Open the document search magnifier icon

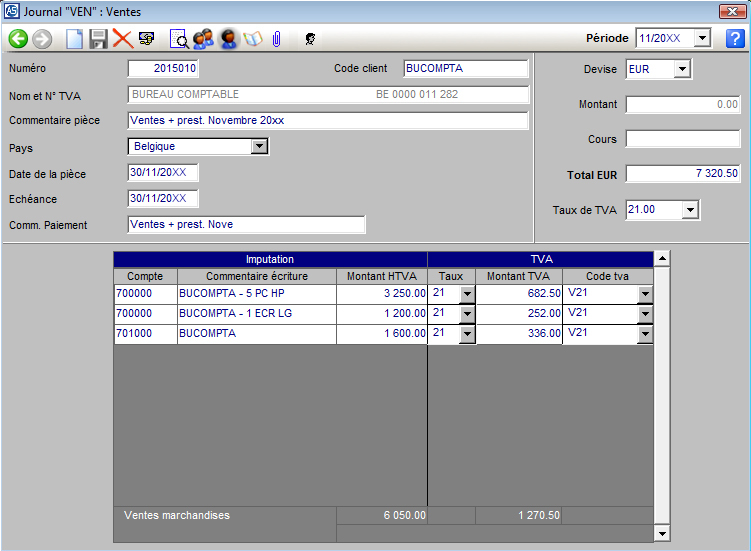(179, 39)
